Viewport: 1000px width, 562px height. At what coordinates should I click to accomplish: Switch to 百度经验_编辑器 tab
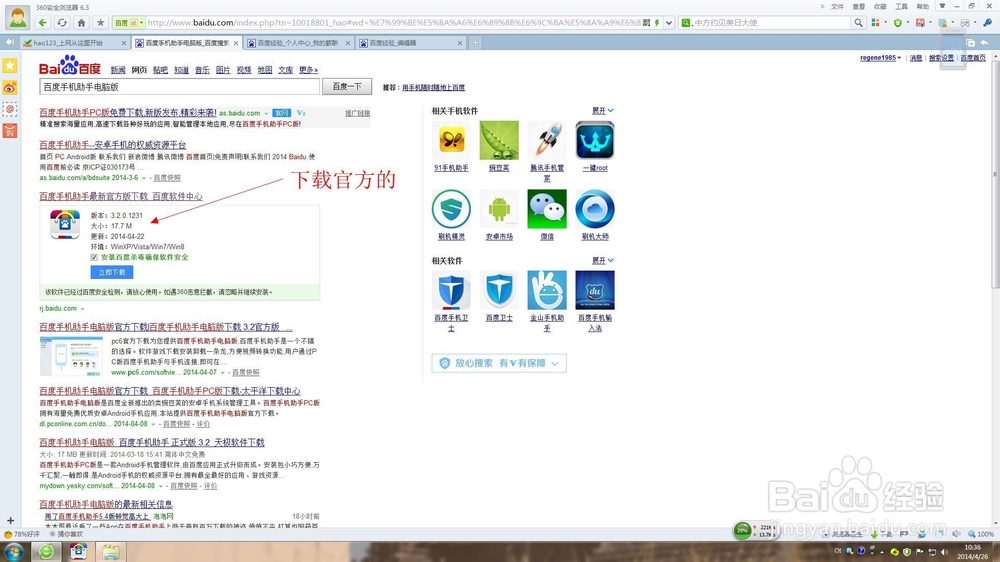[x=410, y=43]
